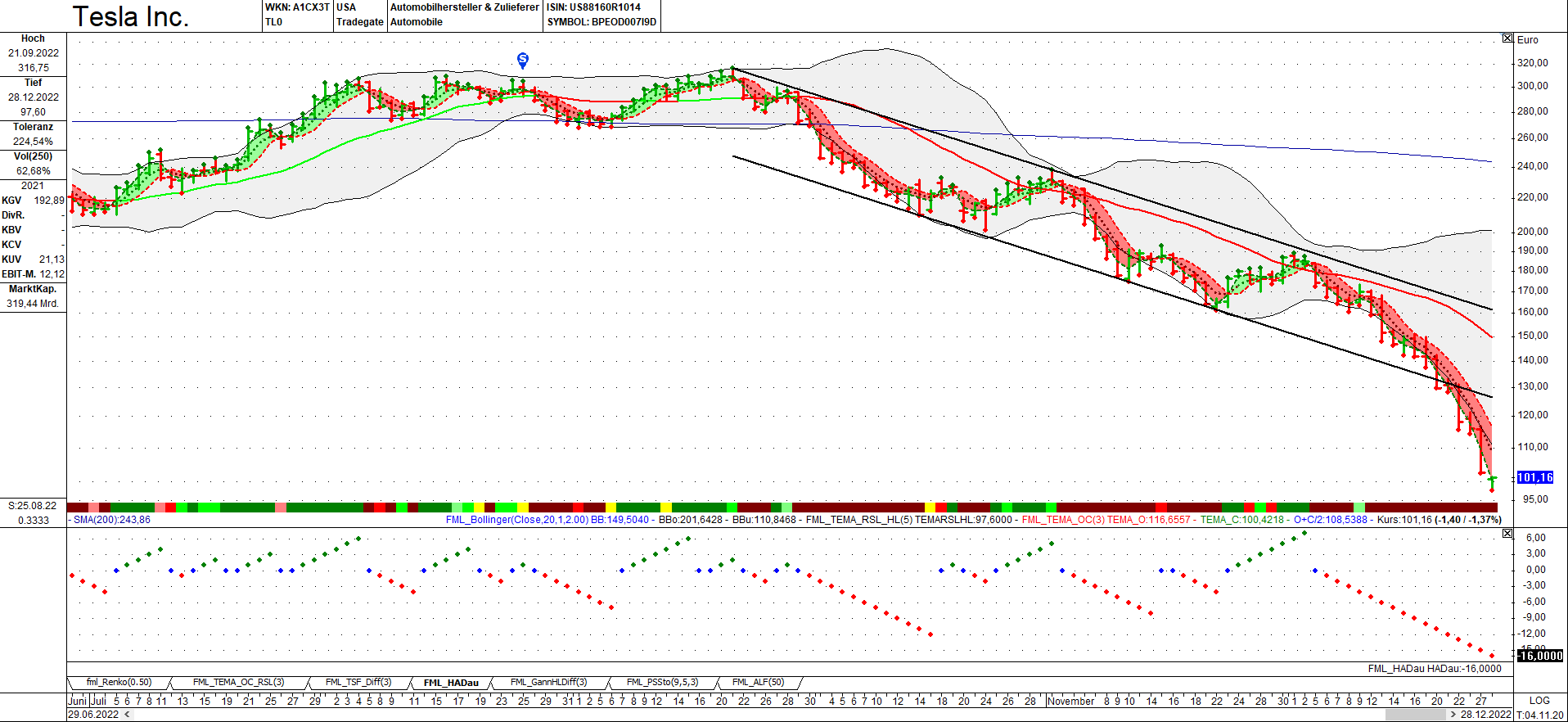The height and width of the screenshot is (722, 1568).
Task: Click the Kurs:101,16 readout
Action: click(1404, 520)
